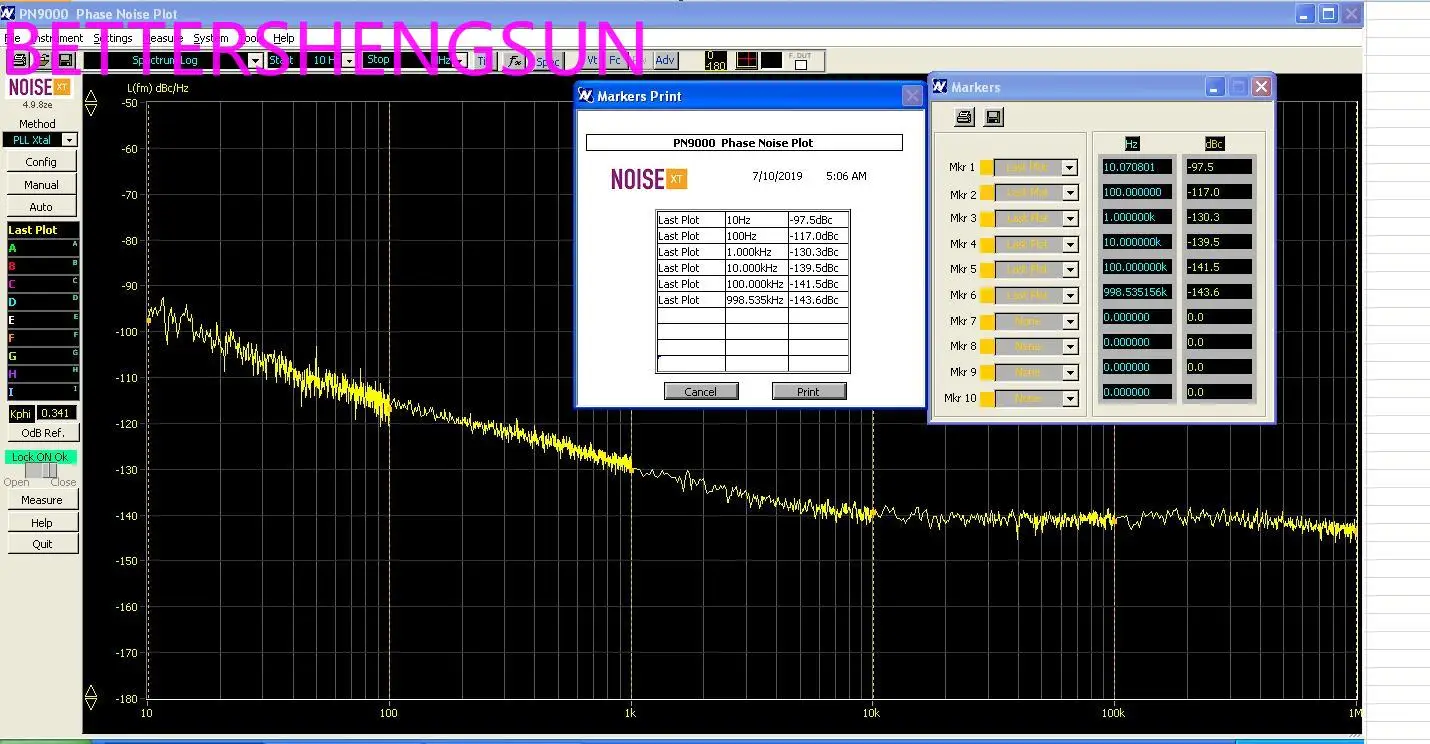The height and width of the screenshot is (744, 1430).
Task: Toggle the Open/Close loop switch
Action: click(x=41, y=470)
